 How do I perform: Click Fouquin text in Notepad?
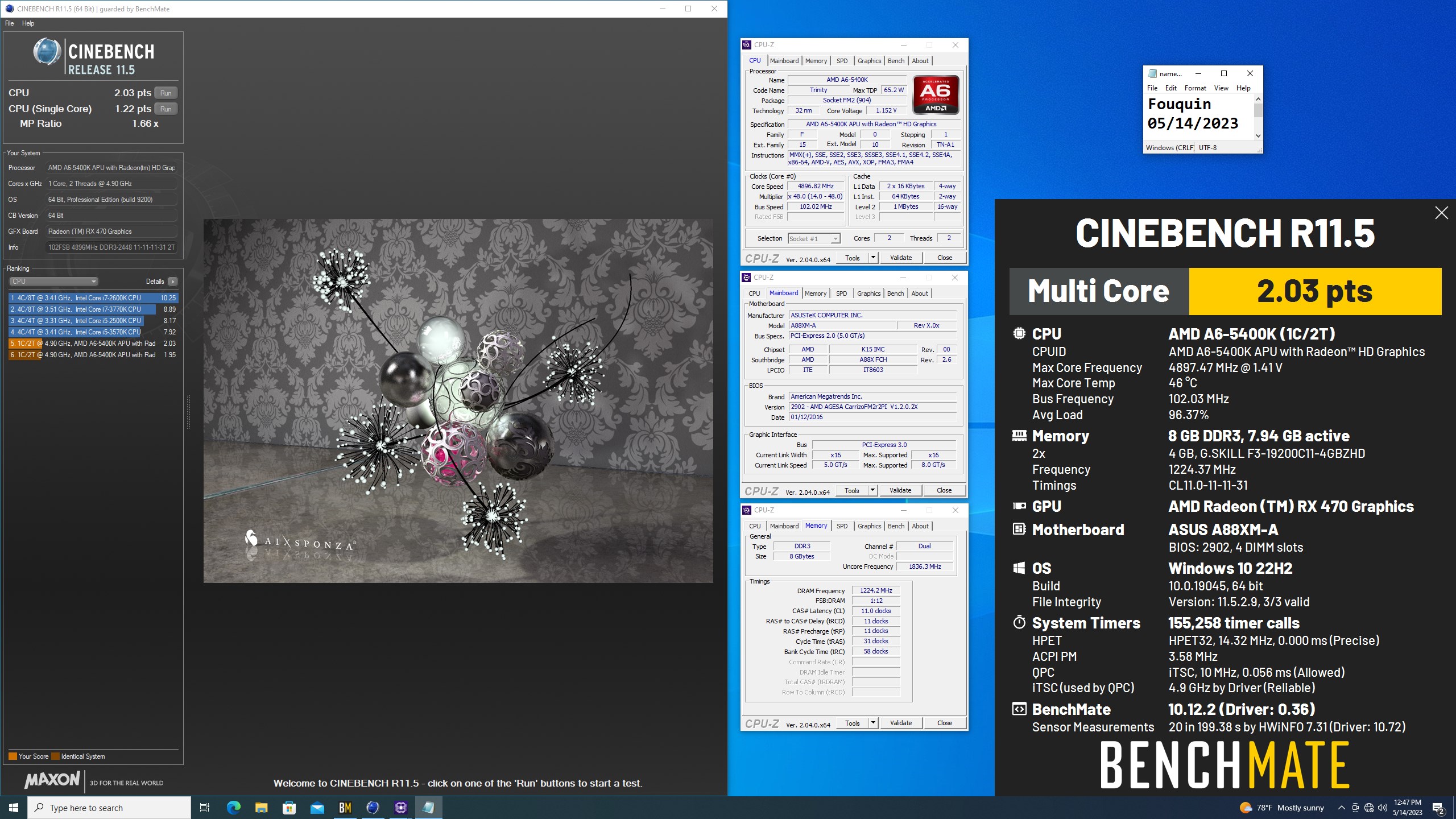coord(1180,104)
